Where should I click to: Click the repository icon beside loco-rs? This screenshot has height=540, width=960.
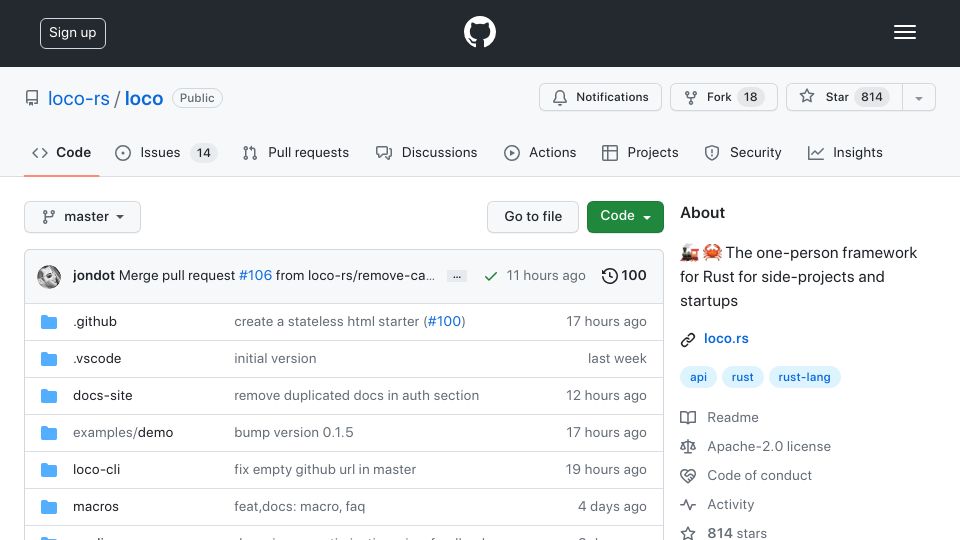(32, 98)
